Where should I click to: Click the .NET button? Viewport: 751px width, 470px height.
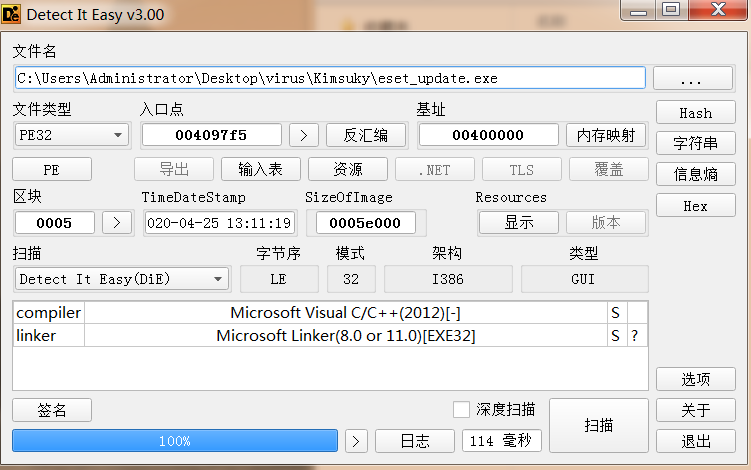[x=435, y=169]
